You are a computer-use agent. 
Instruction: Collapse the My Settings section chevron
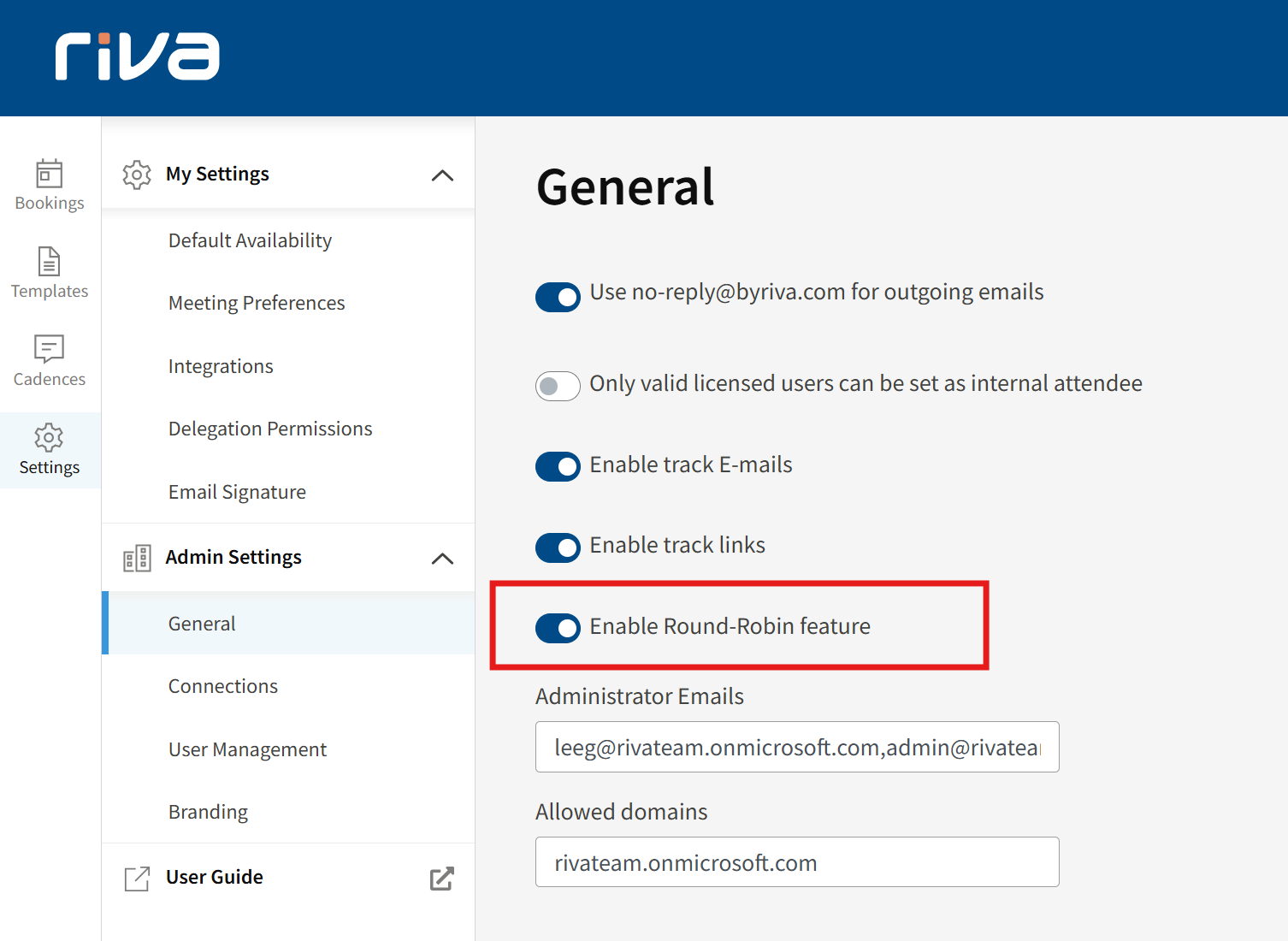tap(442, 175)
